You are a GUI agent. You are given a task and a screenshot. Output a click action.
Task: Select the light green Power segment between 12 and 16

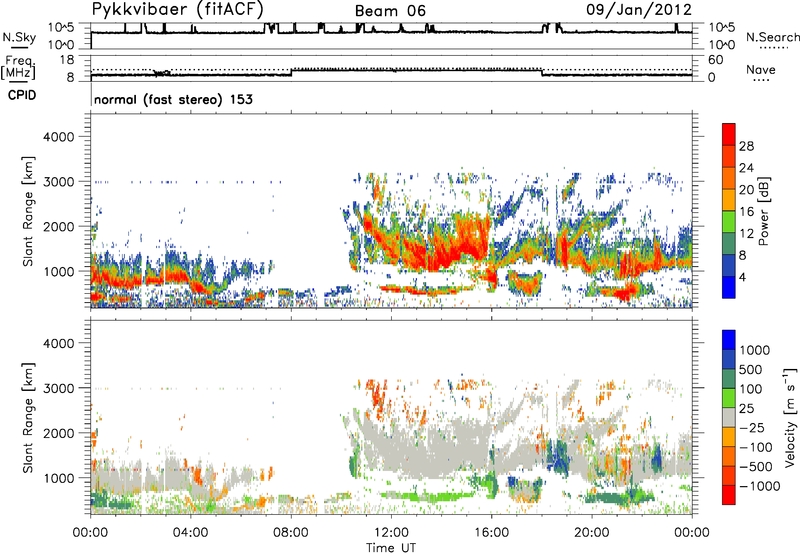pos(729,222)
